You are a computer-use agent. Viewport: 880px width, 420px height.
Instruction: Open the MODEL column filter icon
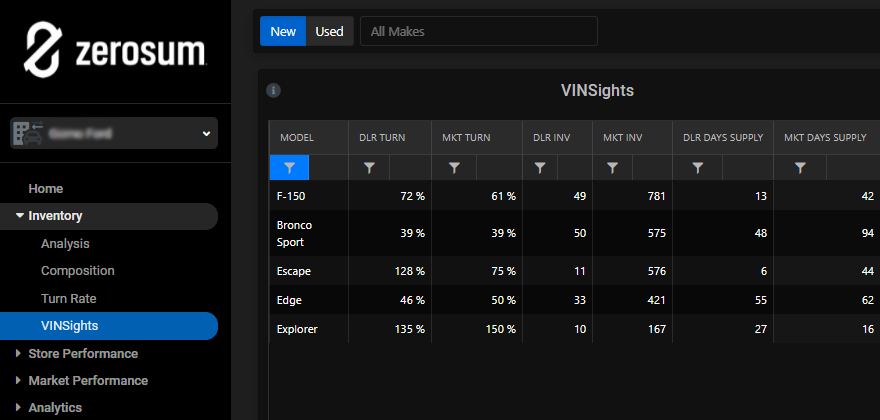point(290,167)
